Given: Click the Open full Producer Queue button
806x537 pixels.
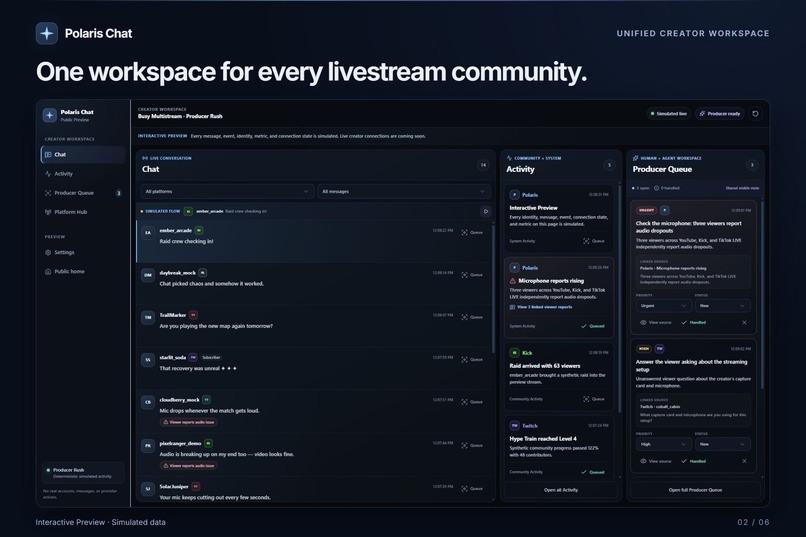Looking at the screenshot, I should (x=695, y=490).
